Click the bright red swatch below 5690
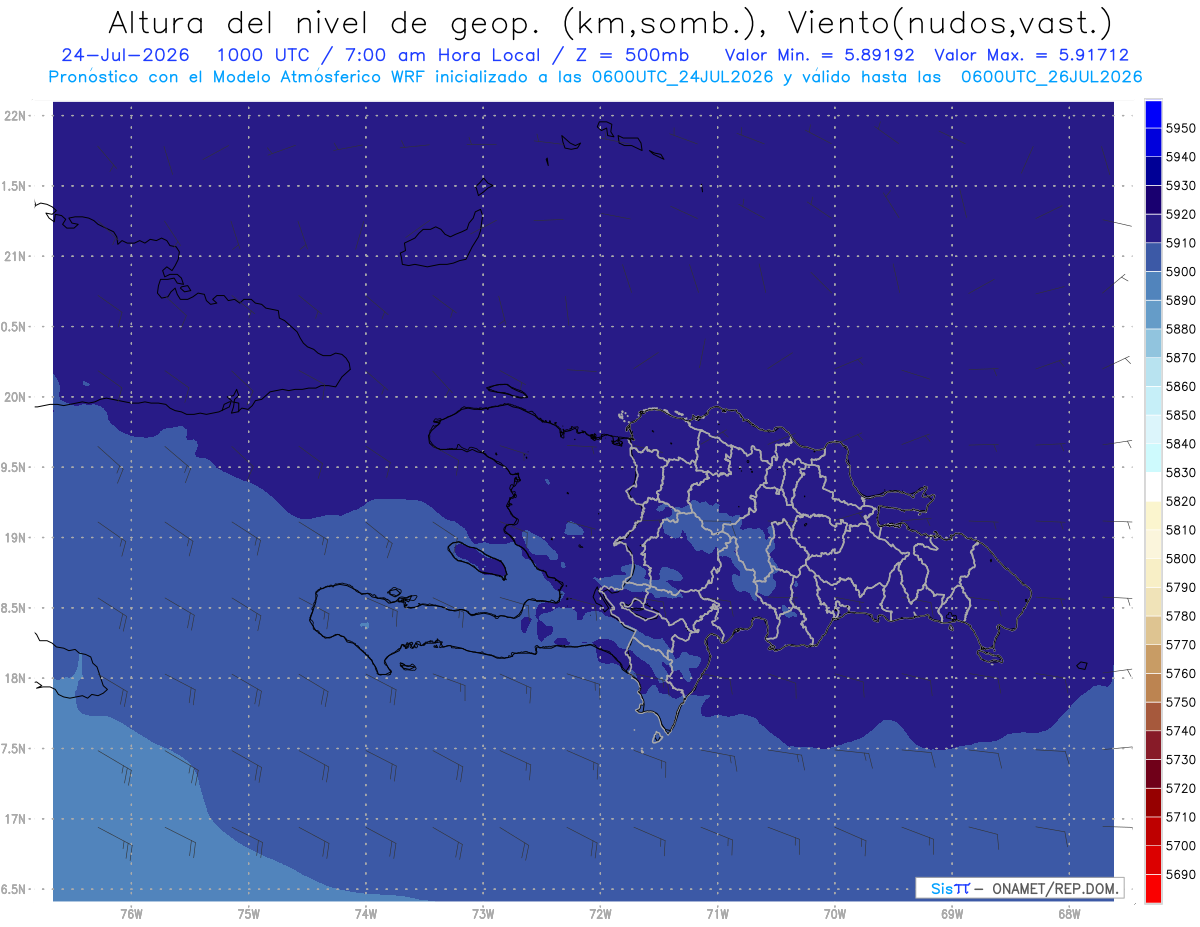The width and height of the screenshot is (1200, 927). [x=1152, y=888]
